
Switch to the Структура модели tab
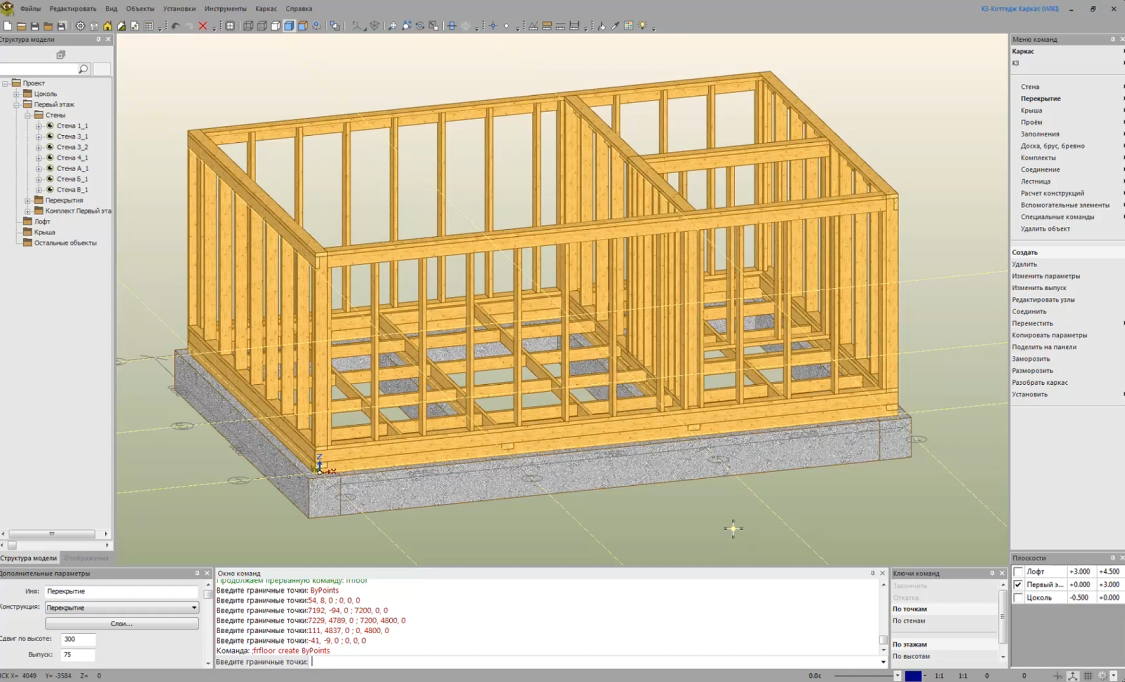click(x=29, y=558)
